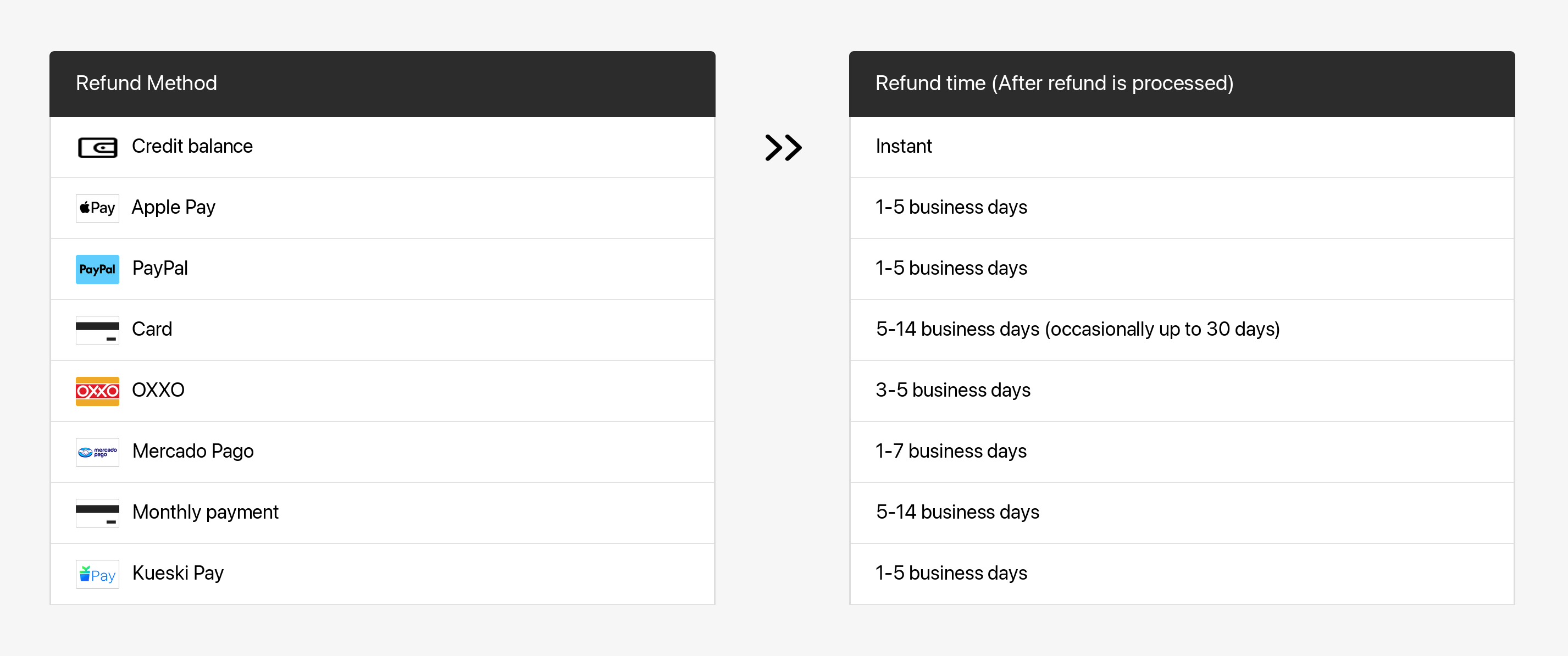Screen dimensions: 1568x656
Task: Select the Apple Pay text label
Action: (x=174, y=207)
